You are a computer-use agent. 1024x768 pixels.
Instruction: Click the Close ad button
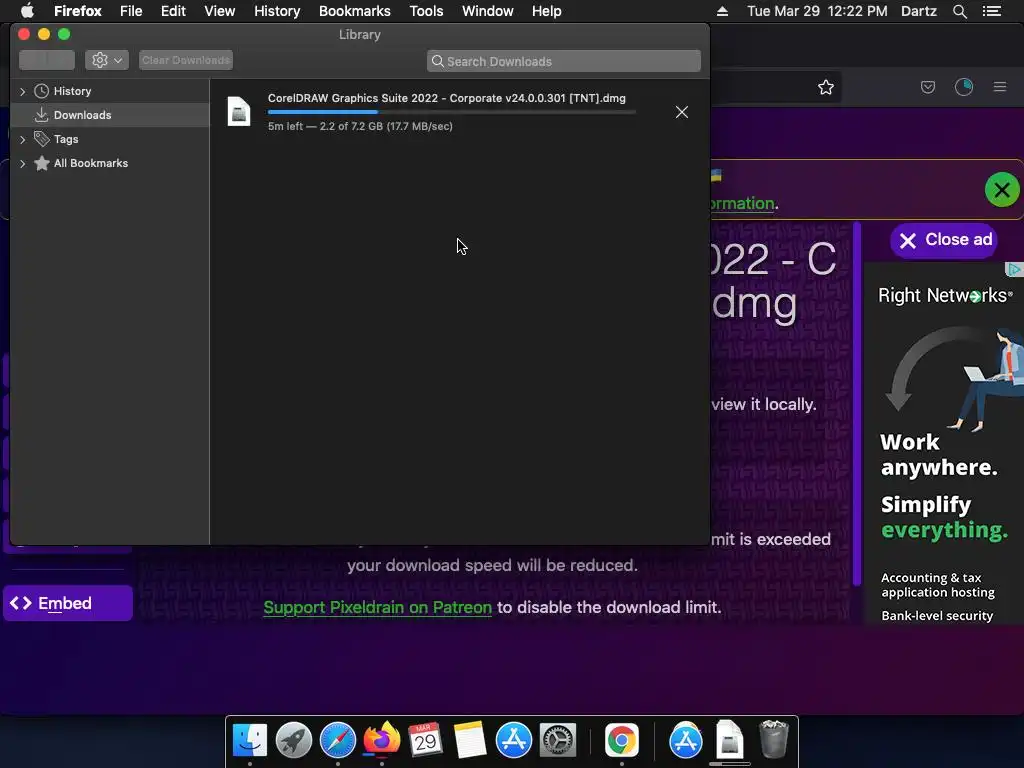click(944, 240)
